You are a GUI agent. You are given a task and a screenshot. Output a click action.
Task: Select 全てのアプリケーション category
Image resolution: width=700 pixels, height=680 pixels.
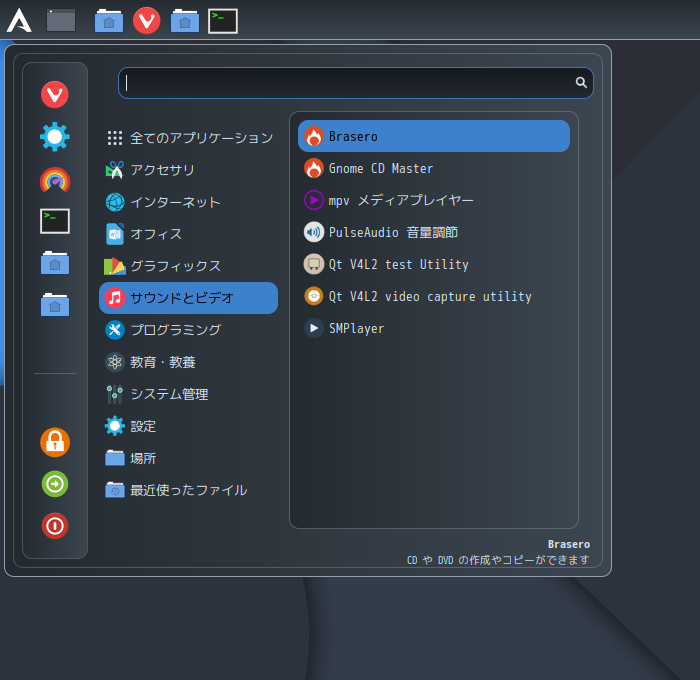point(188,138)
